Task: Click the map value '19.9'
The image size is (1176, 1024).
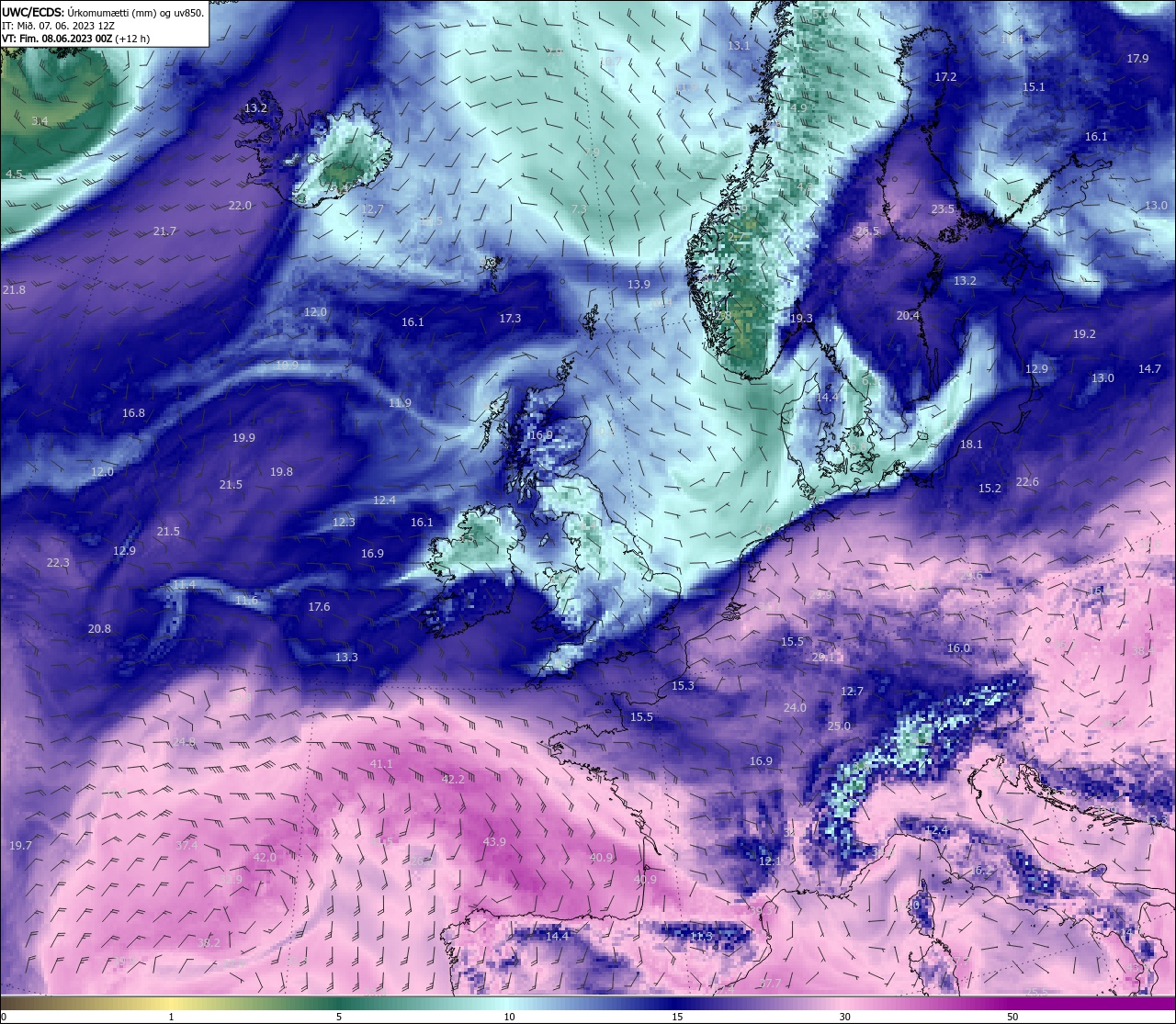Action: coord(243,438)
